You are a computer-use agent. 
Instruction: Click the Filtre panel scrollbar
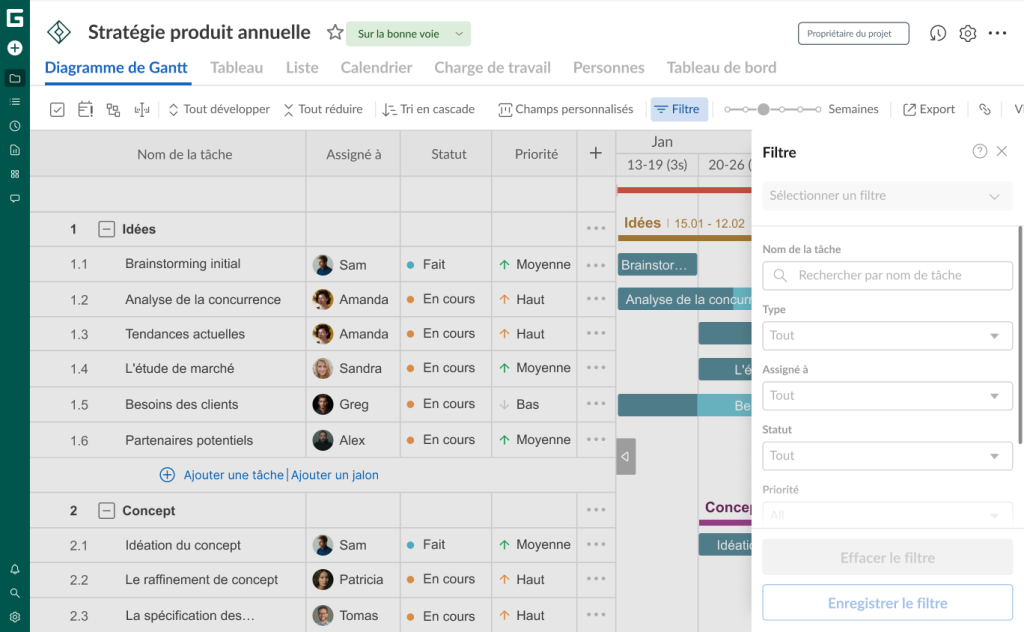point(1019,334)
